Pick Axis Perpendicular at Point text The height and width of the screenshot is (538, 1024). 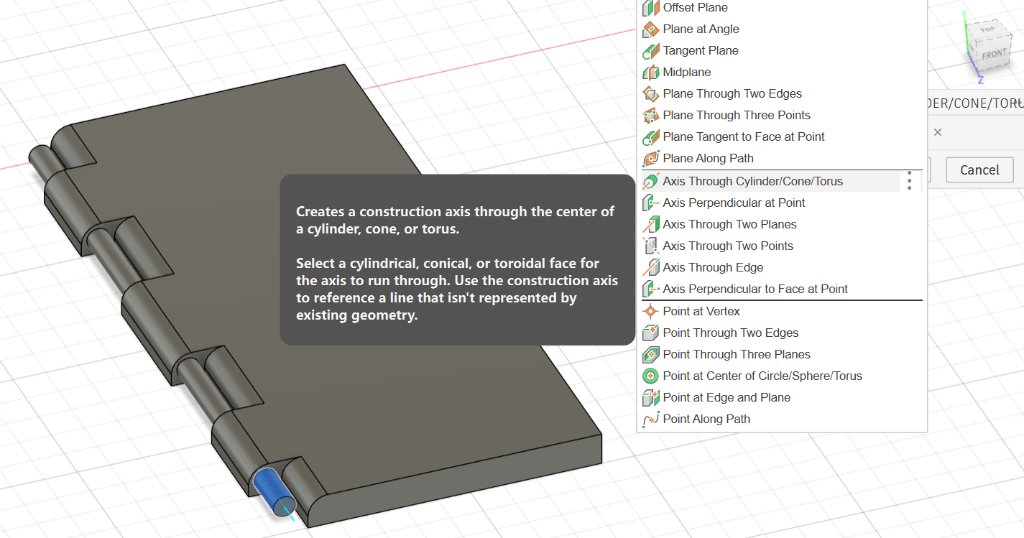(734, 203)
